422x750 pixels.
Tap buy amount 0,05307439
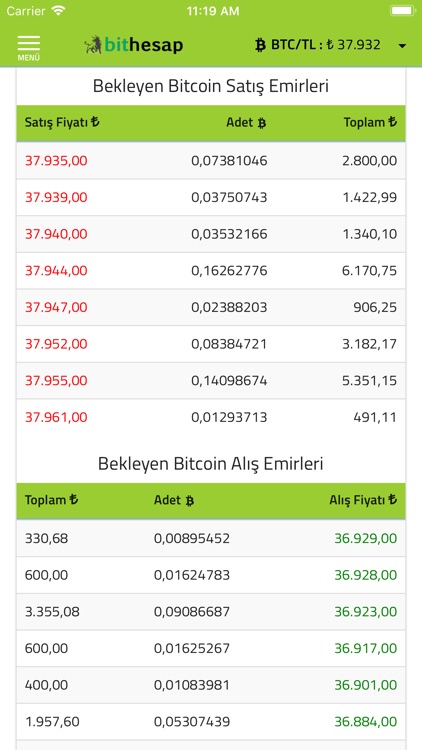point(192,722)
